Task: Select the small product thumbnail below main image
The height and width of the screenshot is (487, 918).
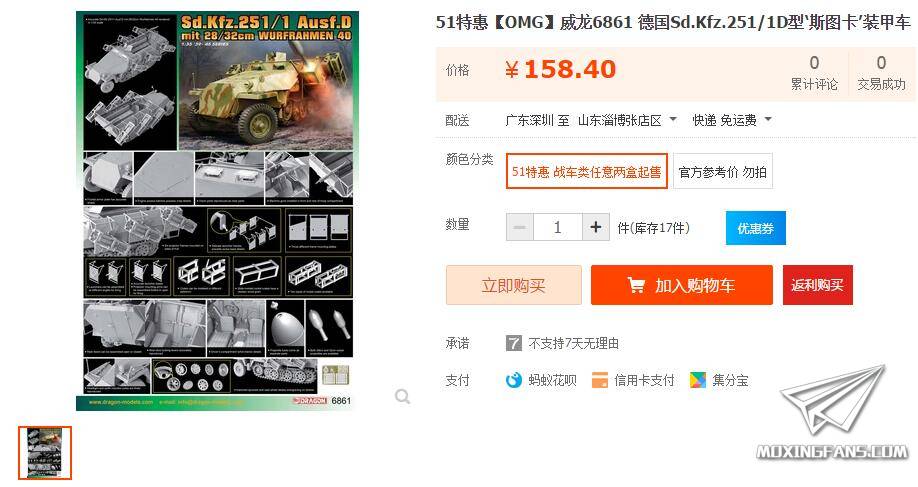Action: pyautogui.click(x=44, y=453)
